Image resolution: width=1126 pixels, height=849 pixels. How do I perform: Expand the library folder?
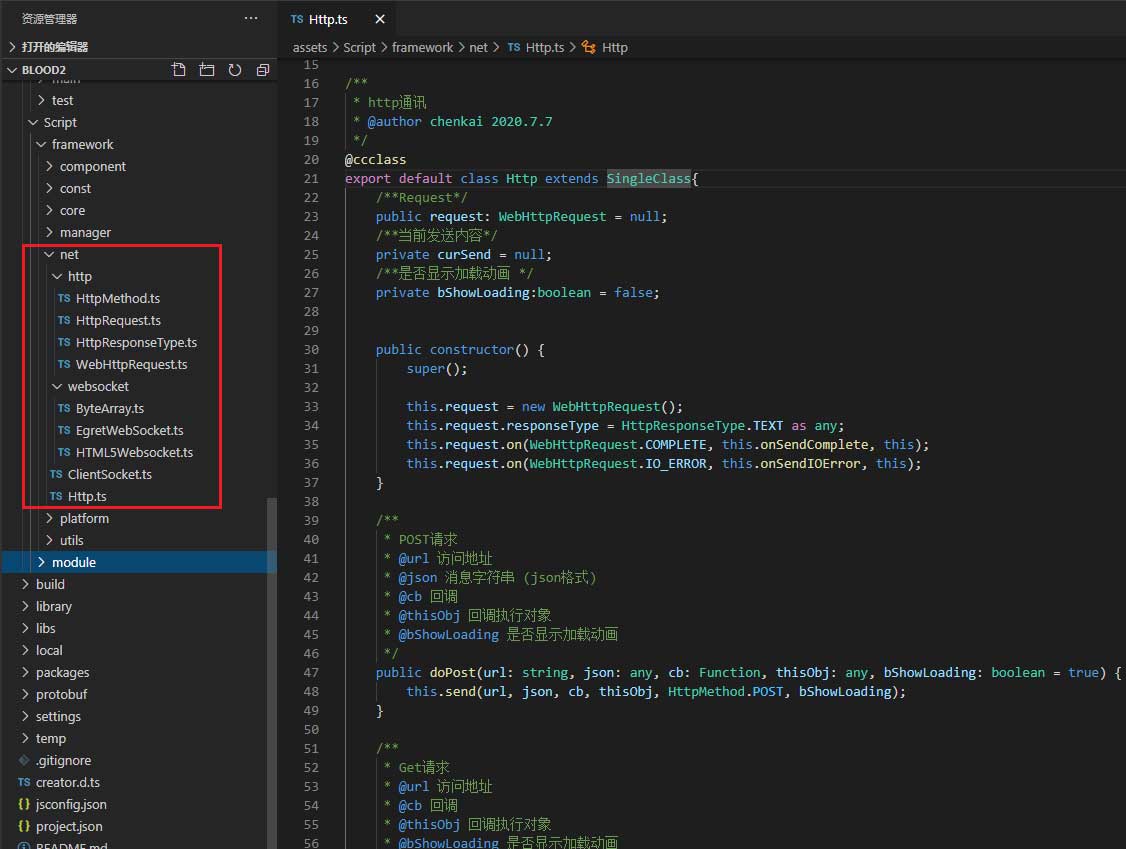(x=25, y=606)
